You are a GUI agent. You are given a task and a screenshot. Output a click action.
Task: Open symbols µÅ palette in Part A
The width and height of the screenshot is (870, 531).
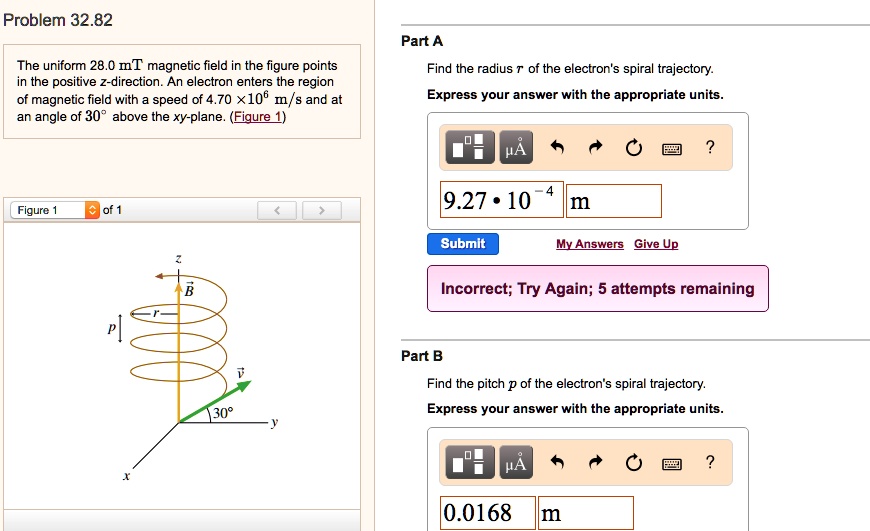tap(516, 148)
